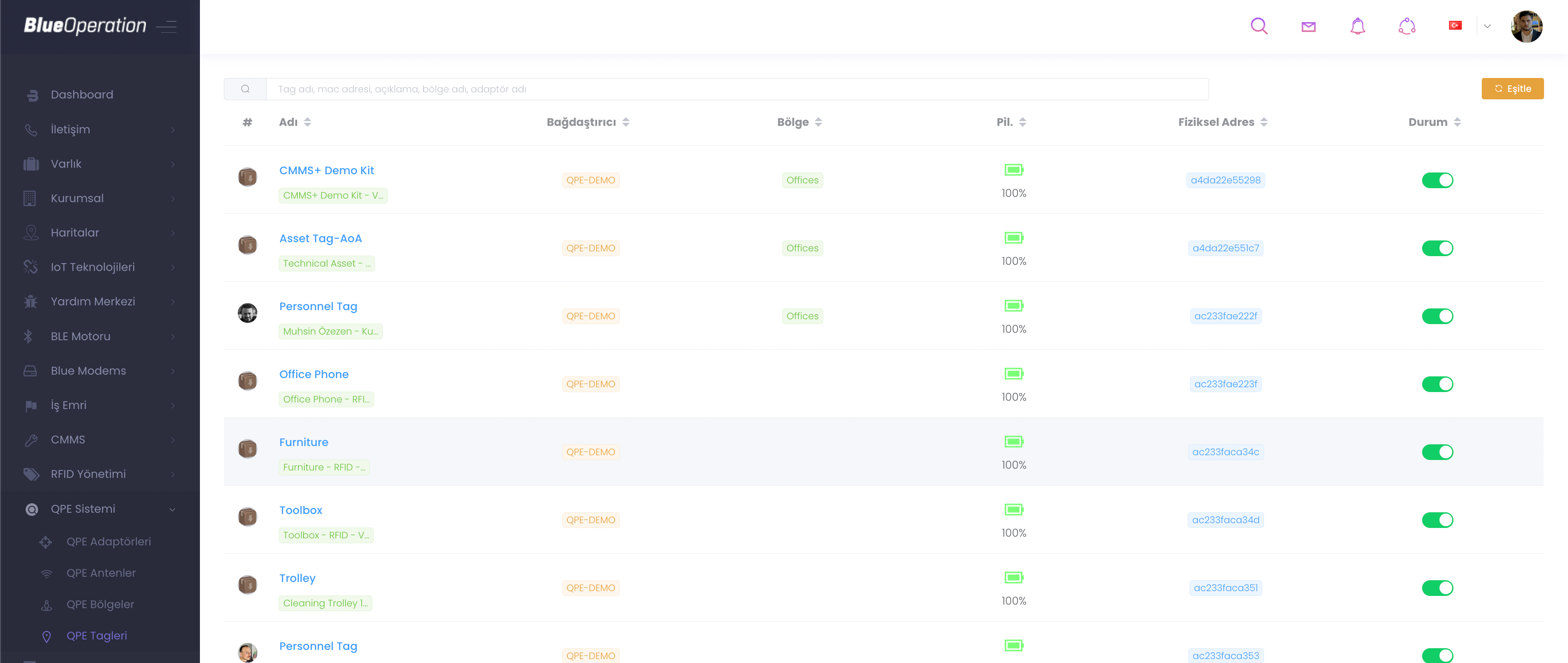The image size is (1568, 663).
Task: Toggle off the Furniture tag status
Action: (x=1437, y=452)
